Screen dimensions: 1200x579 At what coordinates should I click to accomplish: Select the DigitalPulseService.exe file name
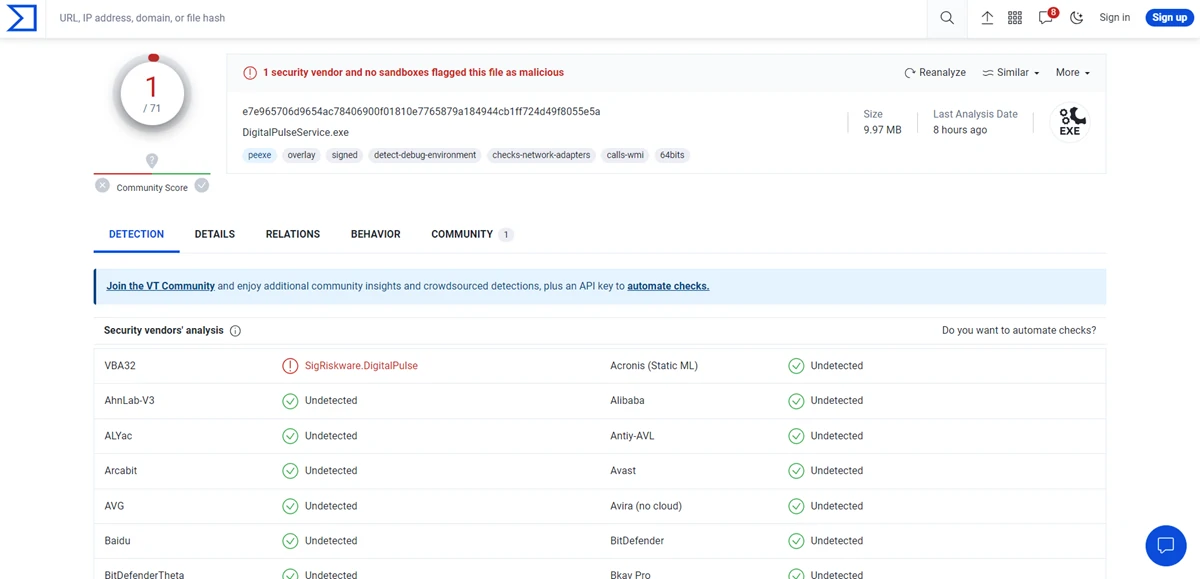pyautogui.click(x=295, y=132)
